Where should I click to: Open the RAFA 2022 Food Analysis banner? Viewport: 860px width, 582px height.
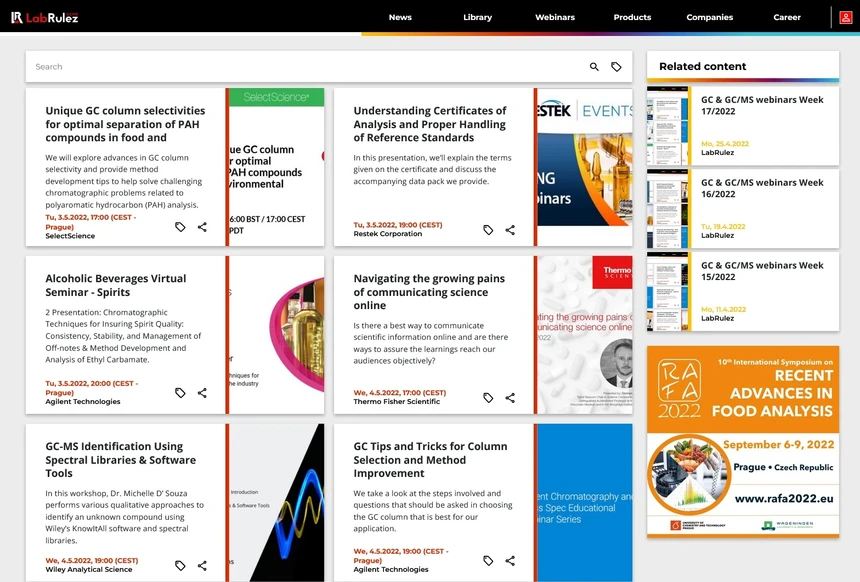coord(743,441)
